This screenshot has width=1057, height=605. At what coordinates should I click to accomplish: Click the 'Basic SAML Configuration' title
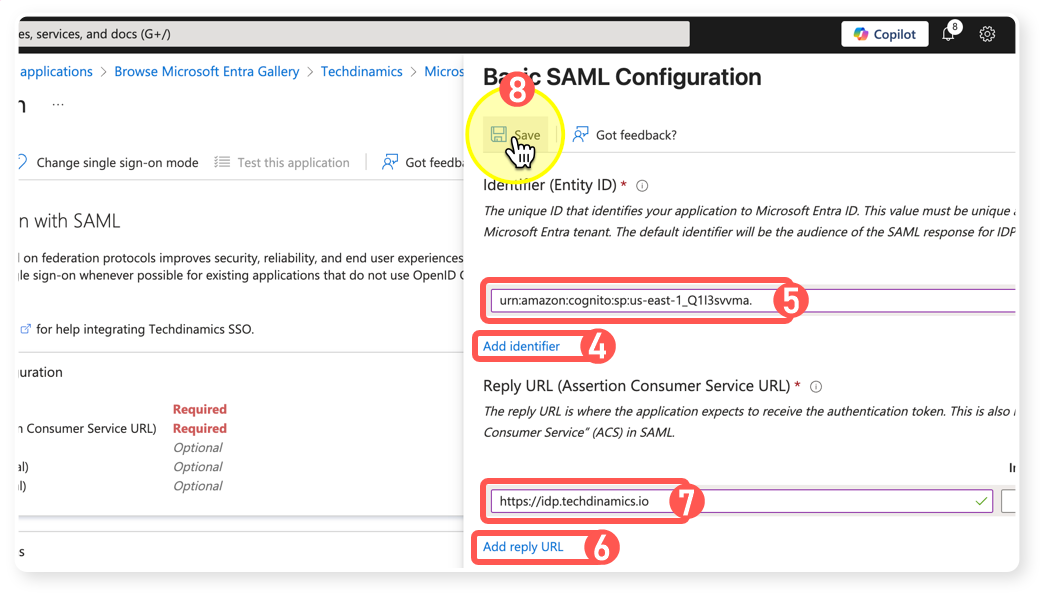[x=622, y=77]
